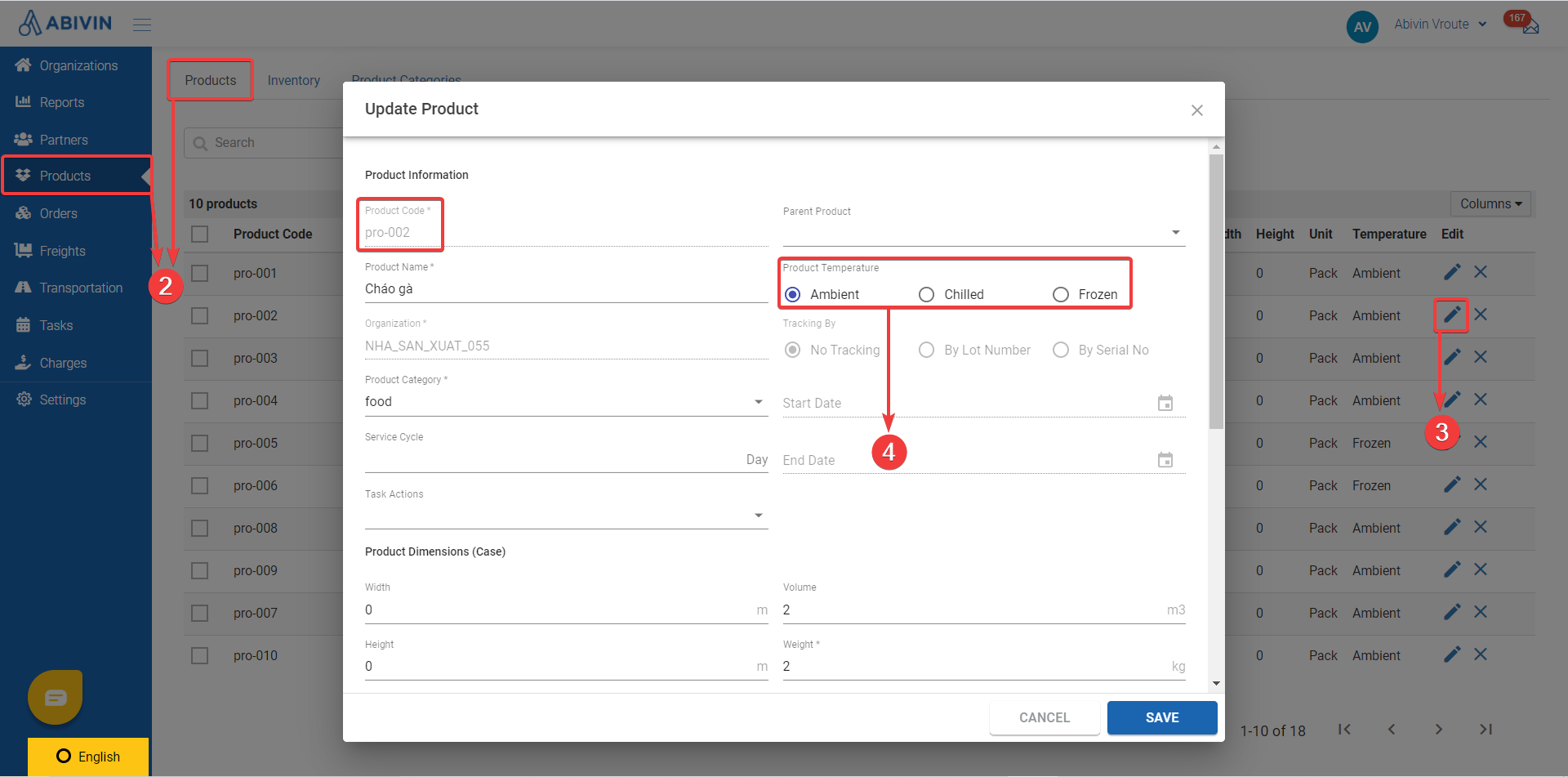Open the chat support bubble

pos(56,697)
